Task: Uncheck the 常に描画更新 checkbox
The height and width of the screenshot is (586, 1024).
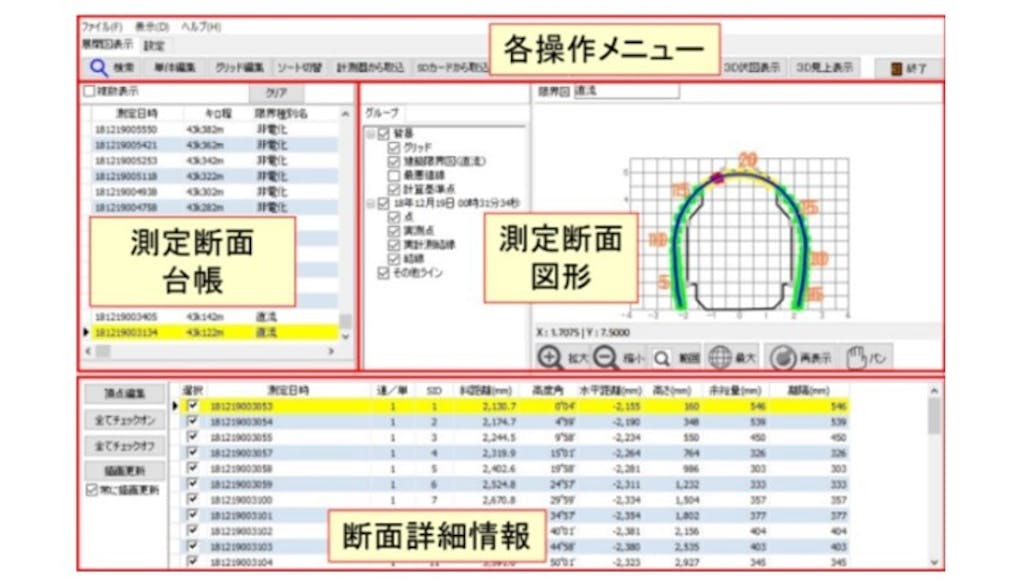Action: pos(91,489)
